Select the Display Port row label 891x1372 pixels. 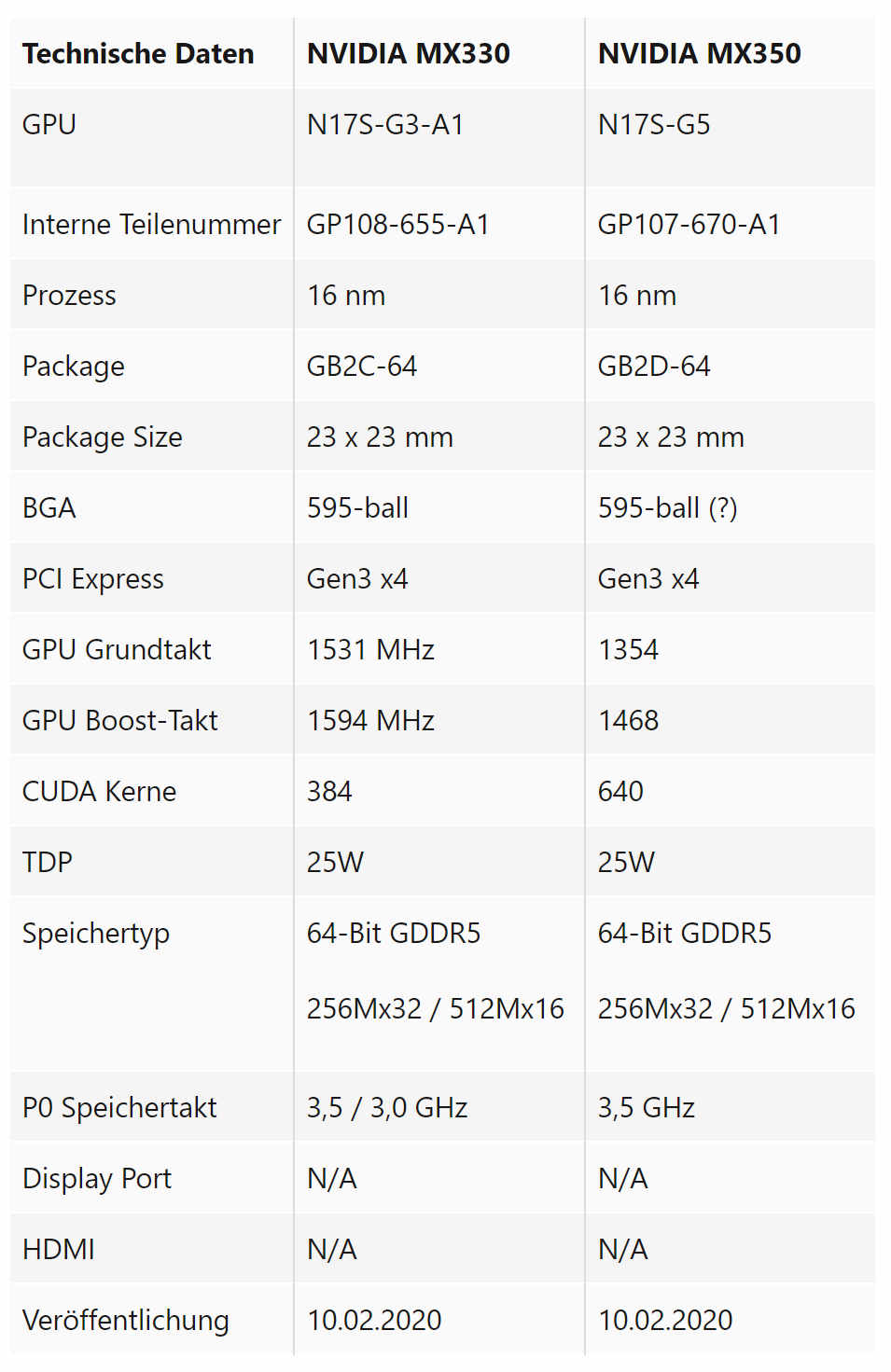pyautogui.click(x=97, y=1179)
